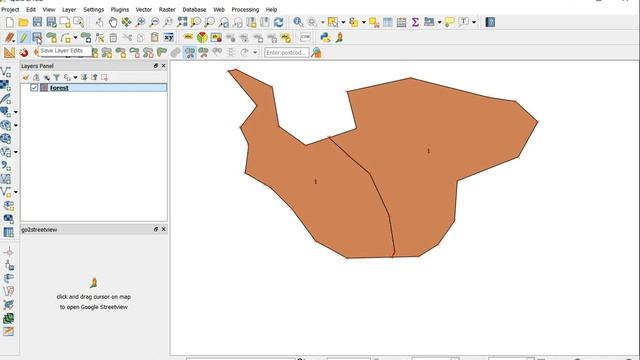Toggle forest layer visibility checkbox

click(x=34, y=87)
